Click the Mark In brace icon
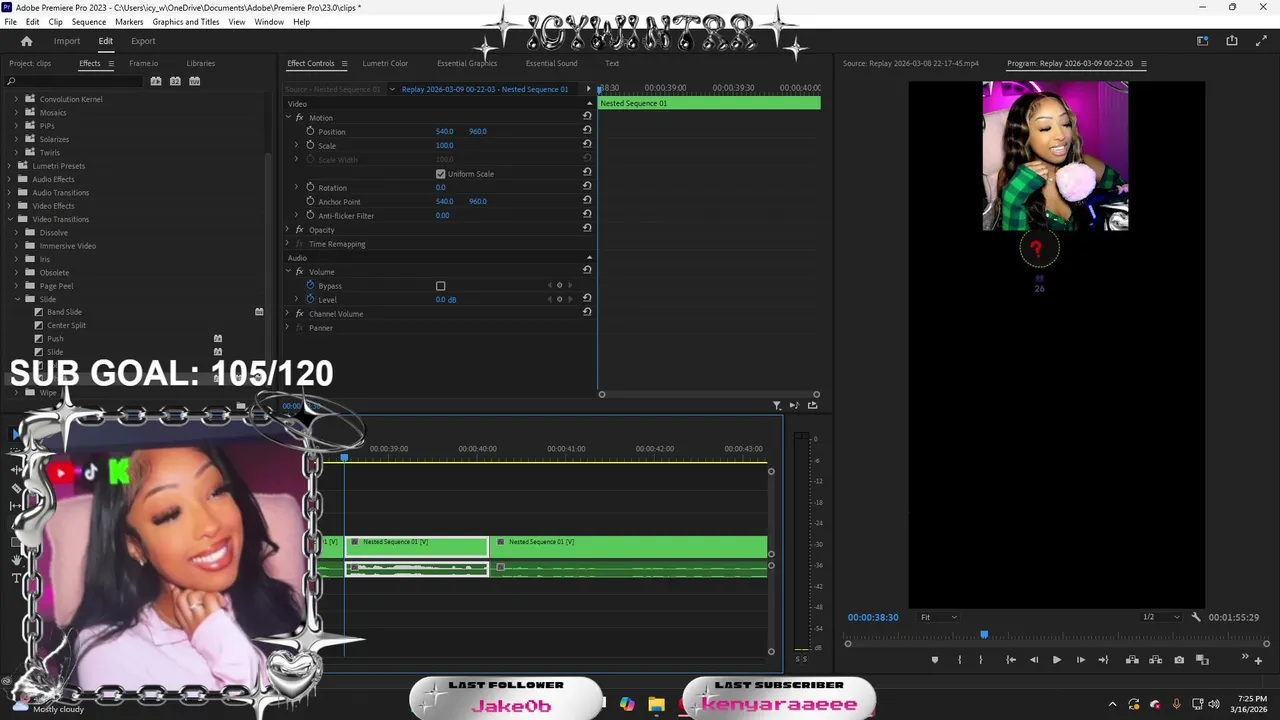The height and width of the screenshot is (720, 1280). pos(959,660)
